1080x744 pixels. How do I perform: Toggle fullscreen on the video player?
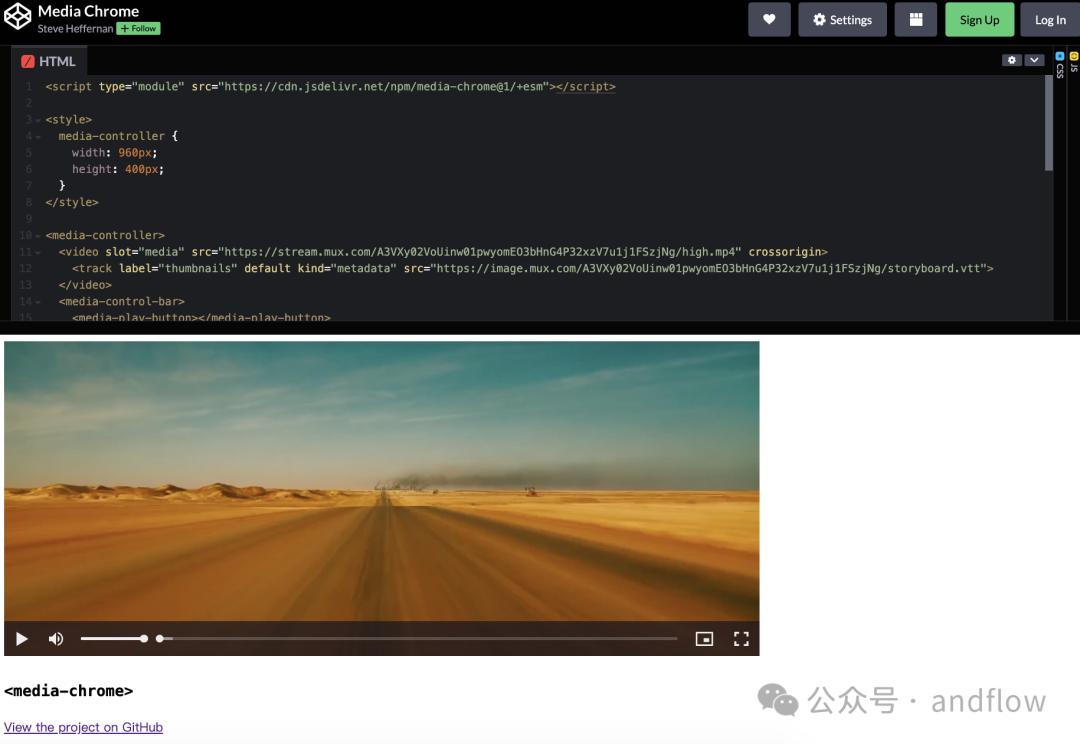(741, 638)
